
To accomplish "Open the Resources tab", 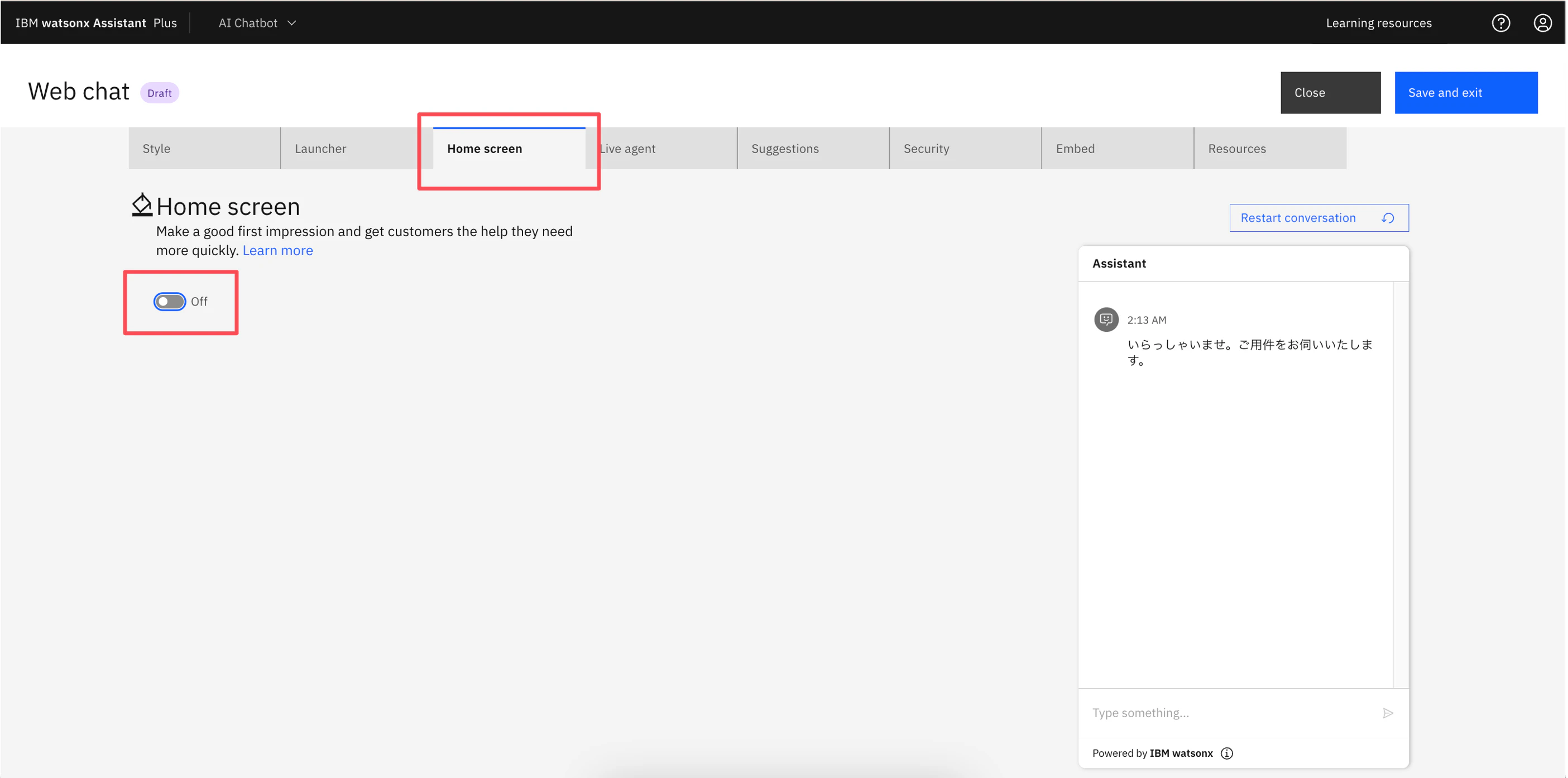I will coord(1269,149).
